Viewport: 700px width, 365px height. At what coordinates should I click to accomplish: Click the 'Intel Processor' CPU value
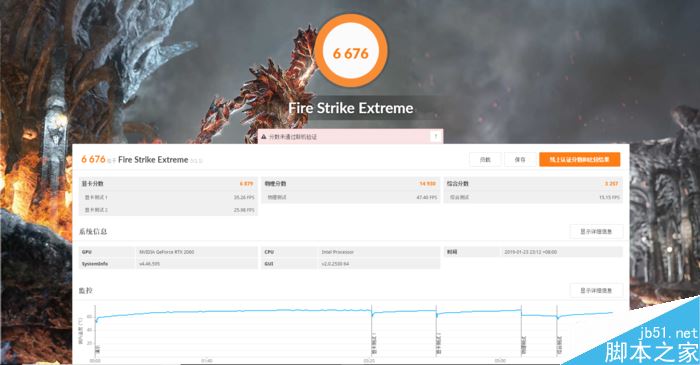338,252
